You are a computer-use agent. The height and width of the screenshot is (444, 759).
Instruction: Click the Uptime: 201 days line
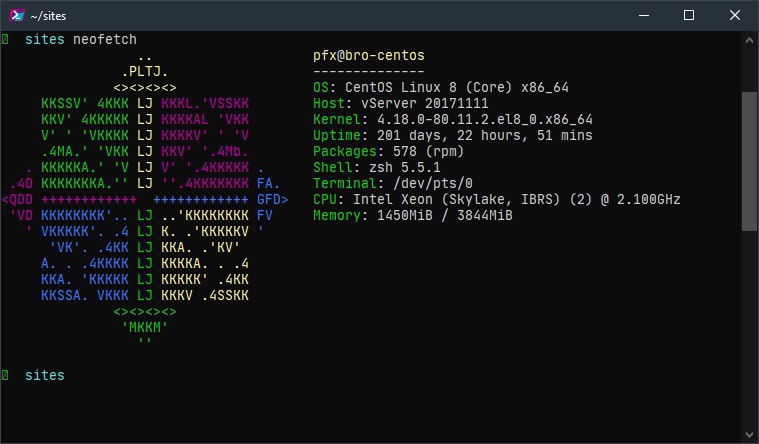(453, 136)
